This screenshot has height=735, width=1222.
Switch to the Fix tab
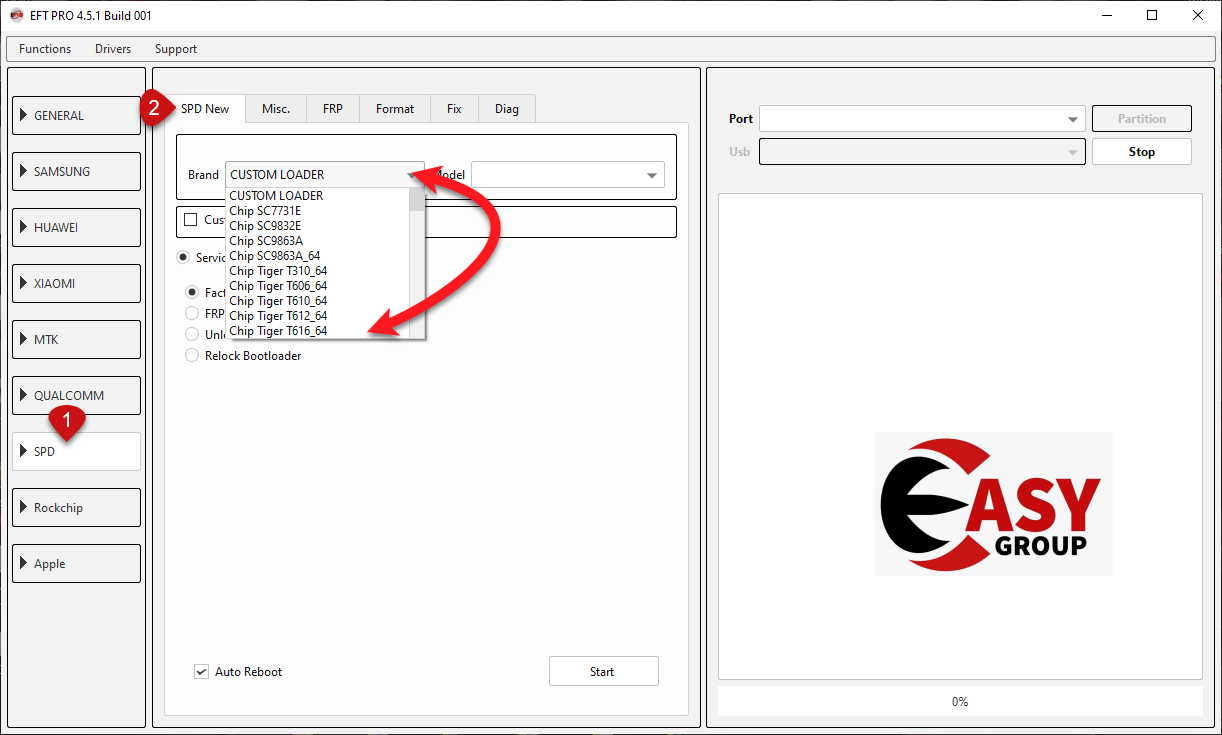[x=454, y=109]
